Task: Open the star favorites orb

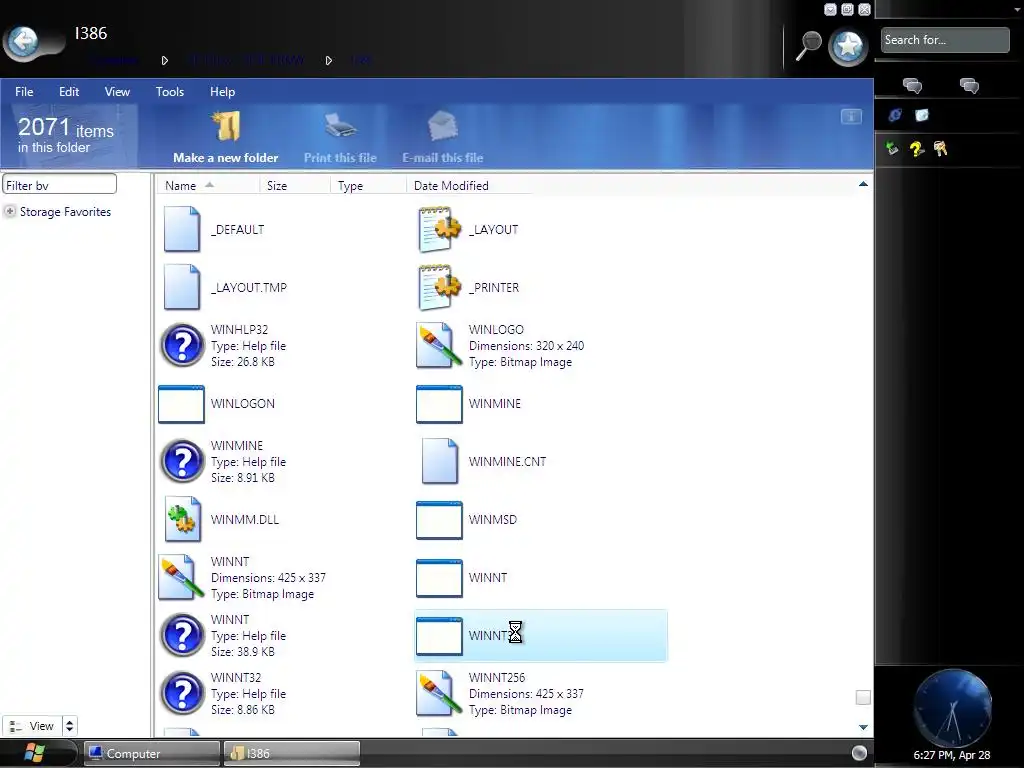Action: 848,47
